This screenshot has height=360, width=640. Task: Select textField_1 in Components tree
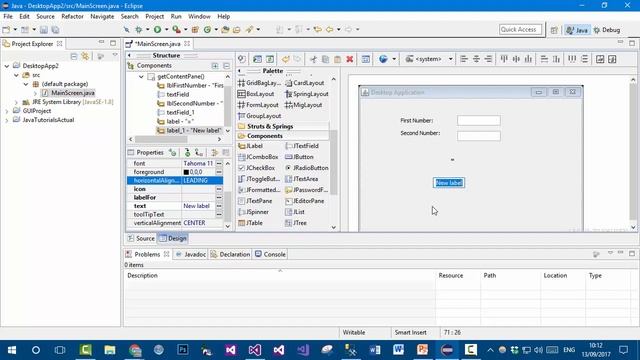coord(176,112)
